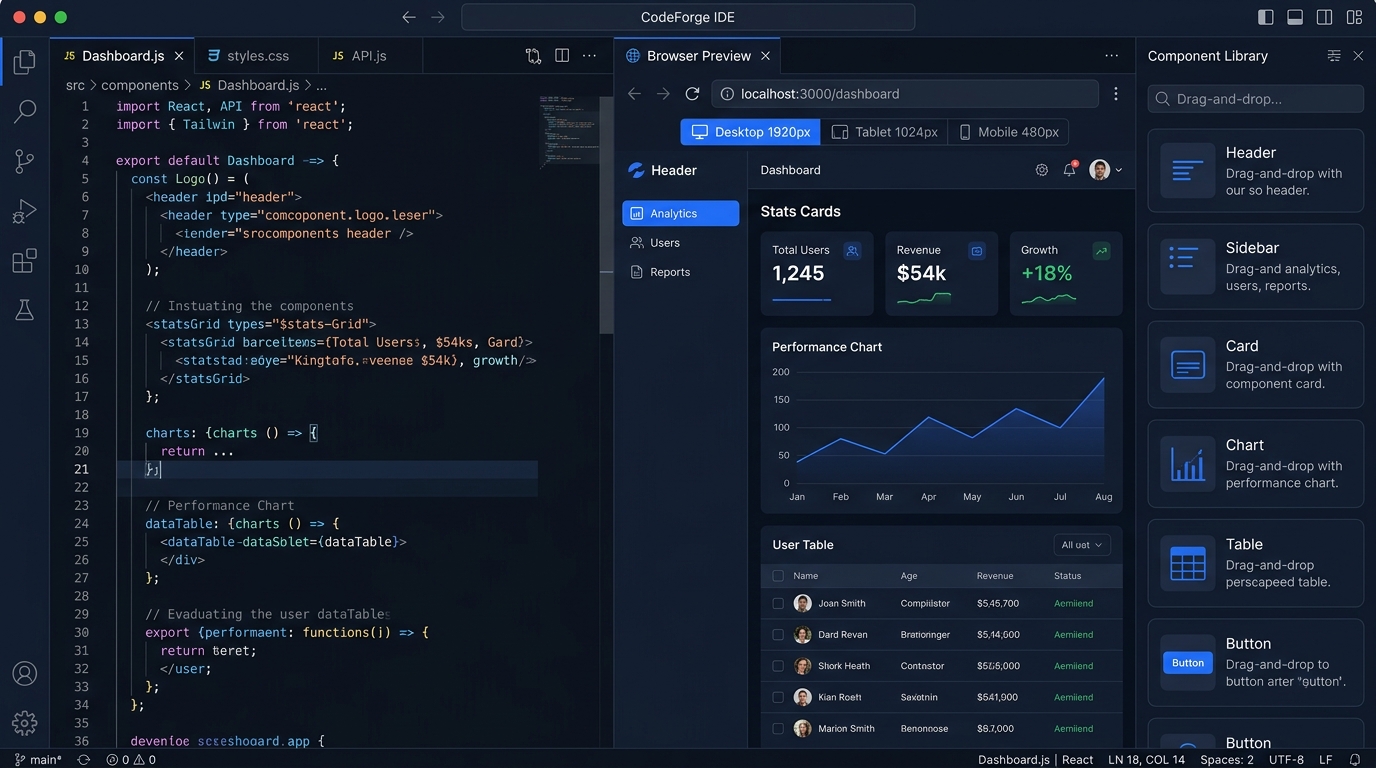Click the Sidebar component card
1376x768 pixels.
point(1255,266)
